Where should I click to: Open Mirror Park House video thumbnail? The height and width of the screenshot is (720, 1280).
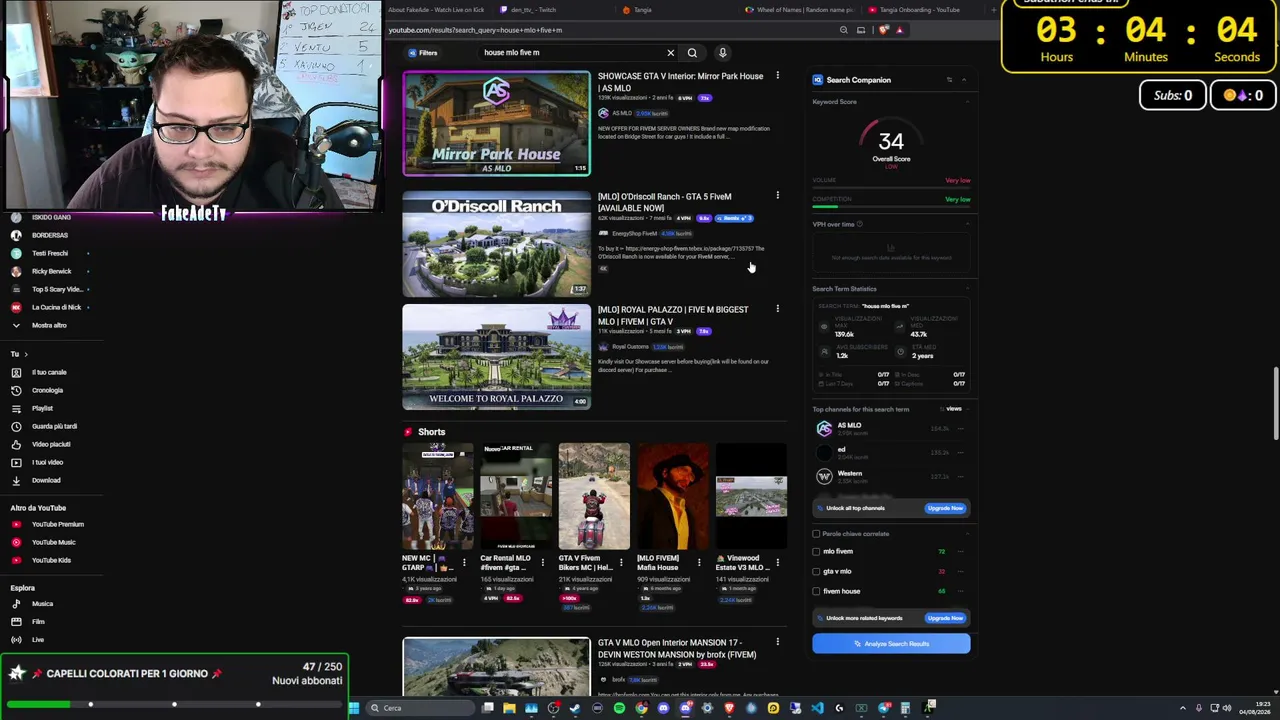coord(496,123)
